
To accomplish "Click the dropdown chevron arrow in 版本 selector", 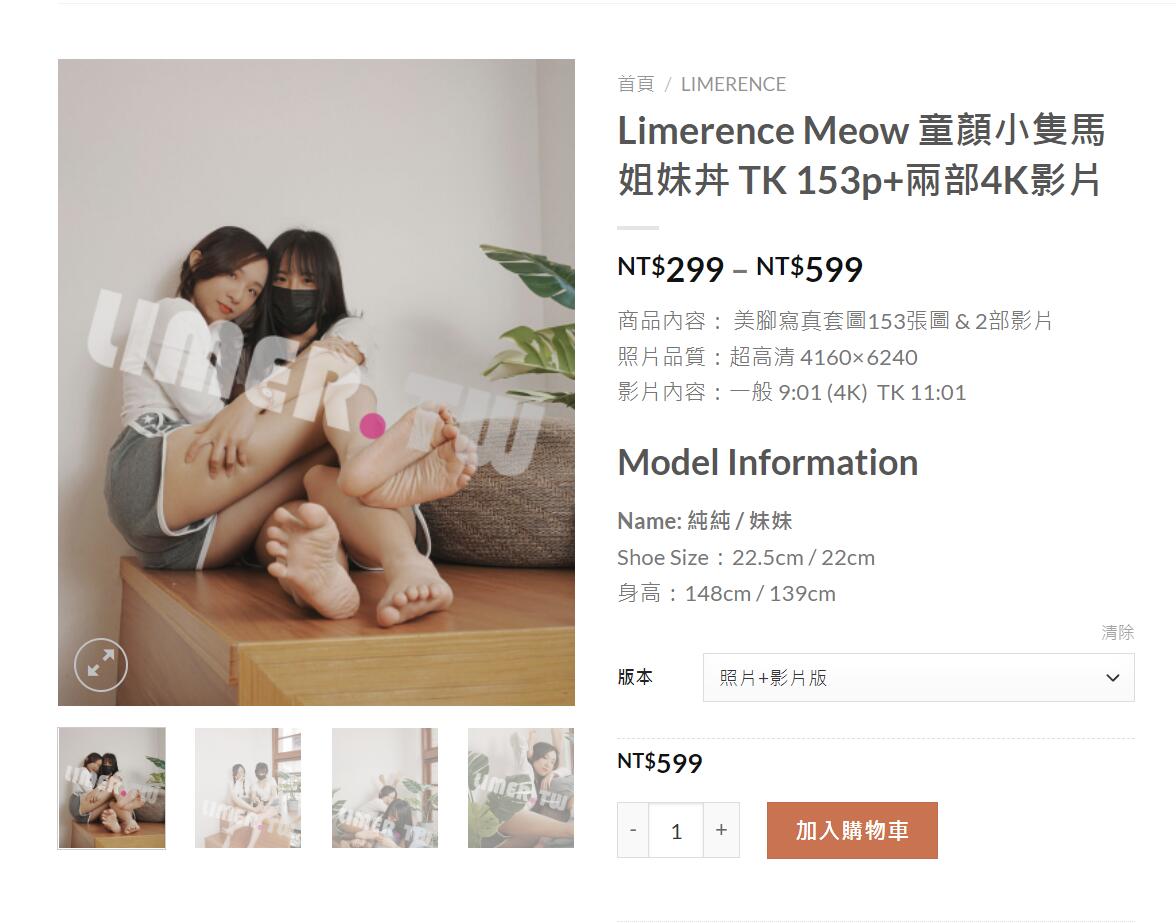I will click(1112, 678).
